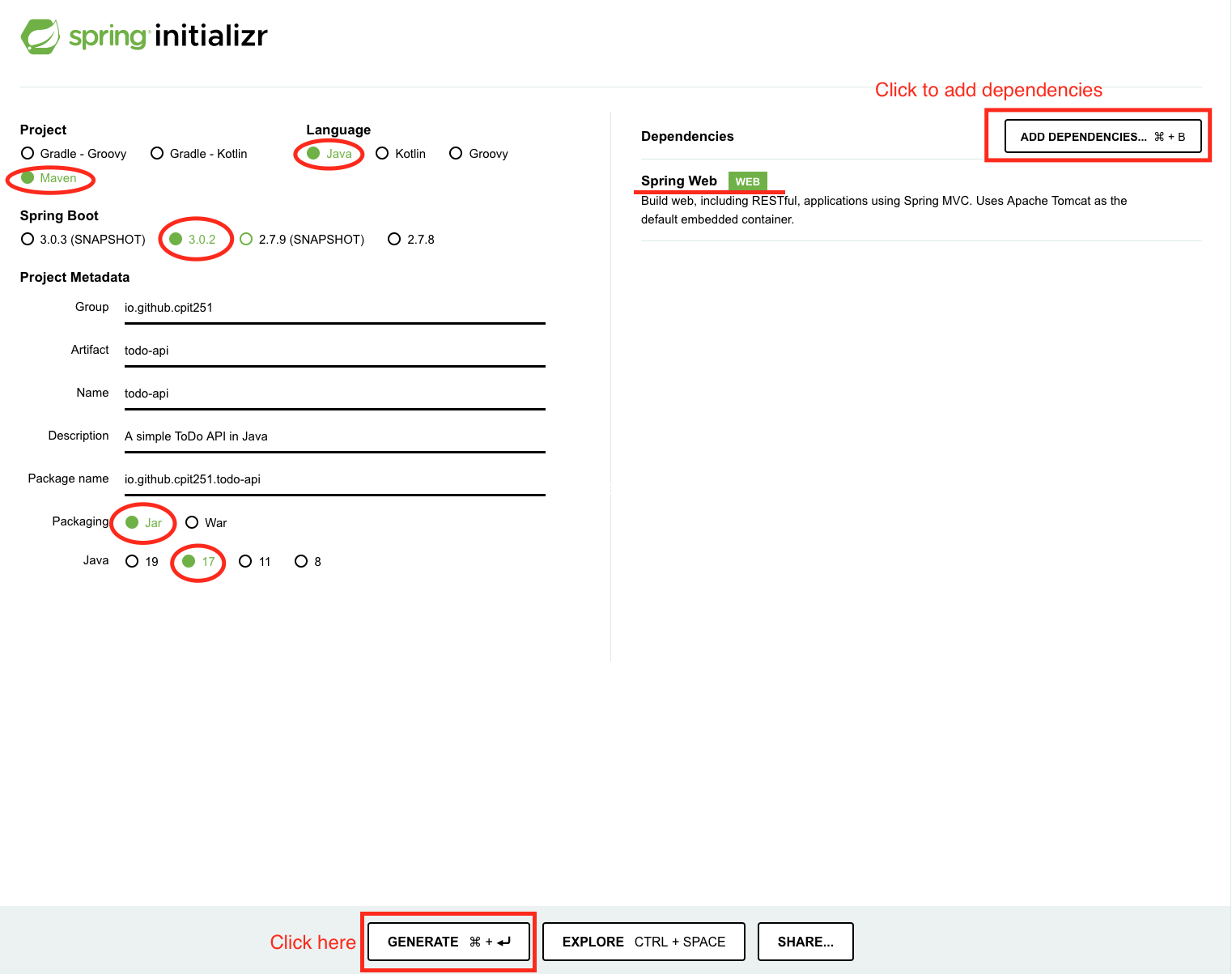Select Spring Boot 2.7.9 (SNAPSHOT)
Image resolution: width=1232 pixels, height=974 pixels.
302,240
